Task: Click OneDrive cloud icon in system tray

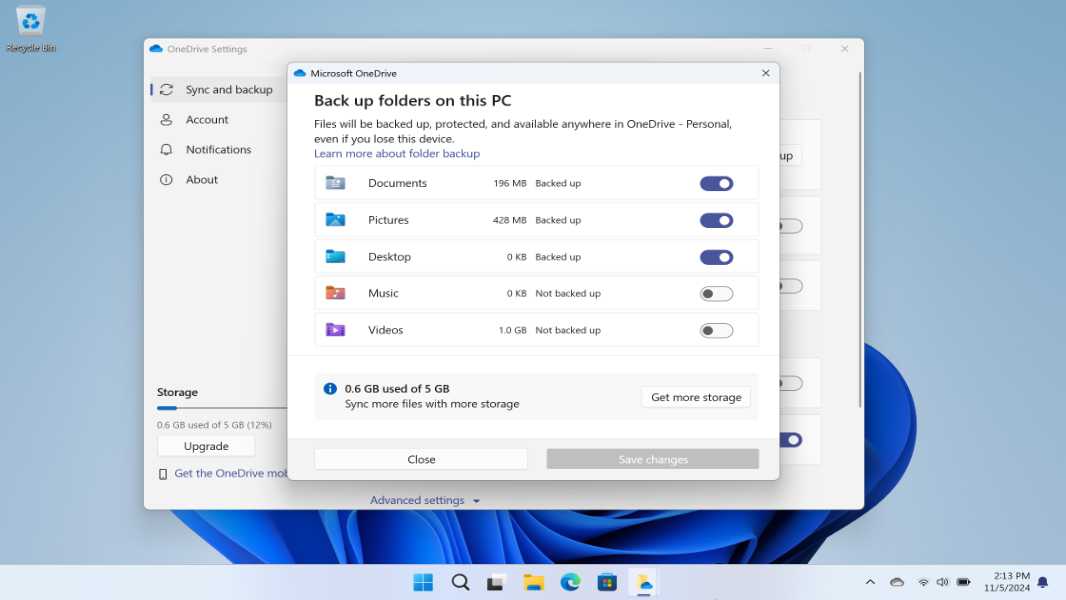Action: pos(897,582)
